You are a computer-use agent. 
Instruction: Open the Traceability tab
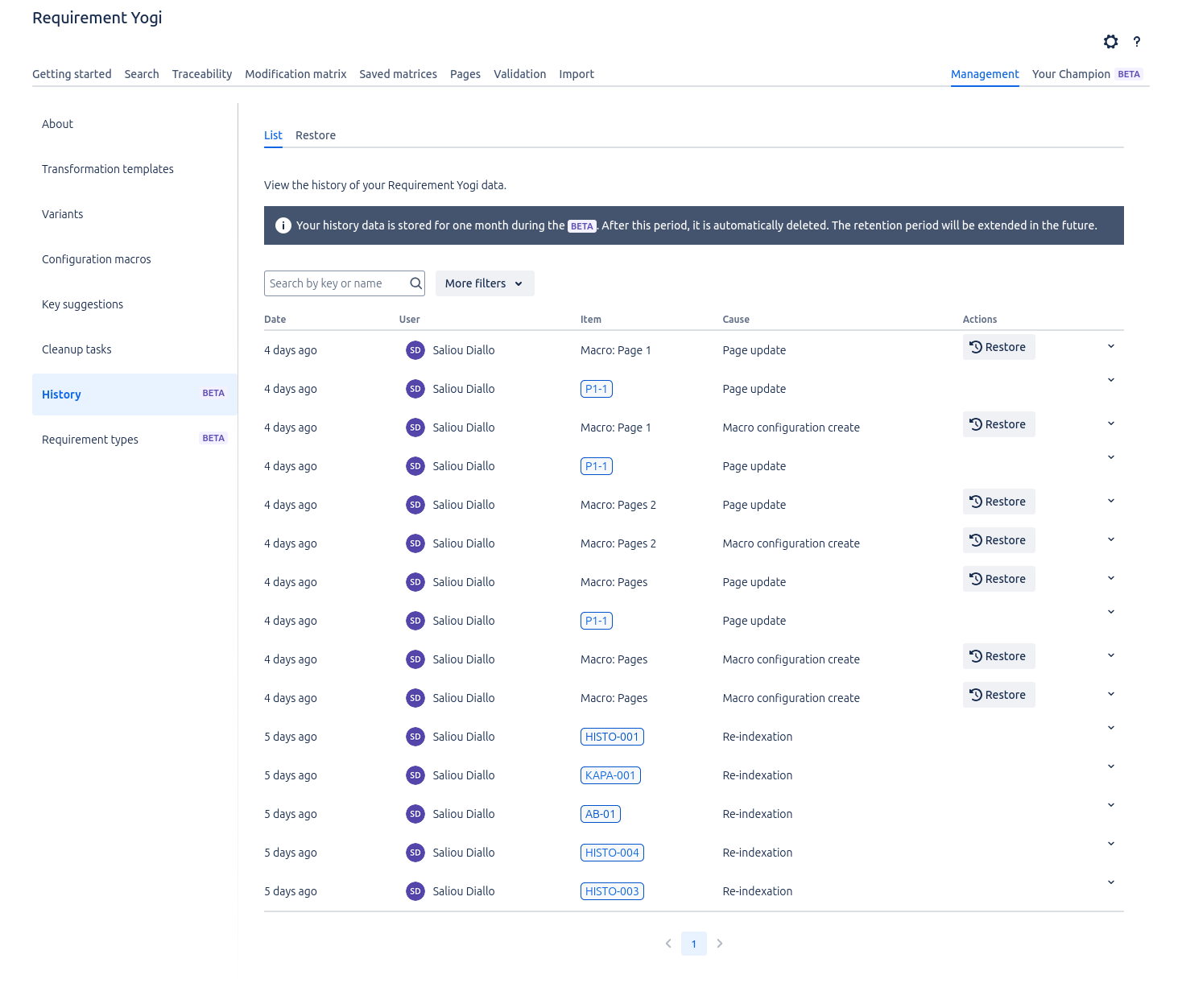pos(201,74)
